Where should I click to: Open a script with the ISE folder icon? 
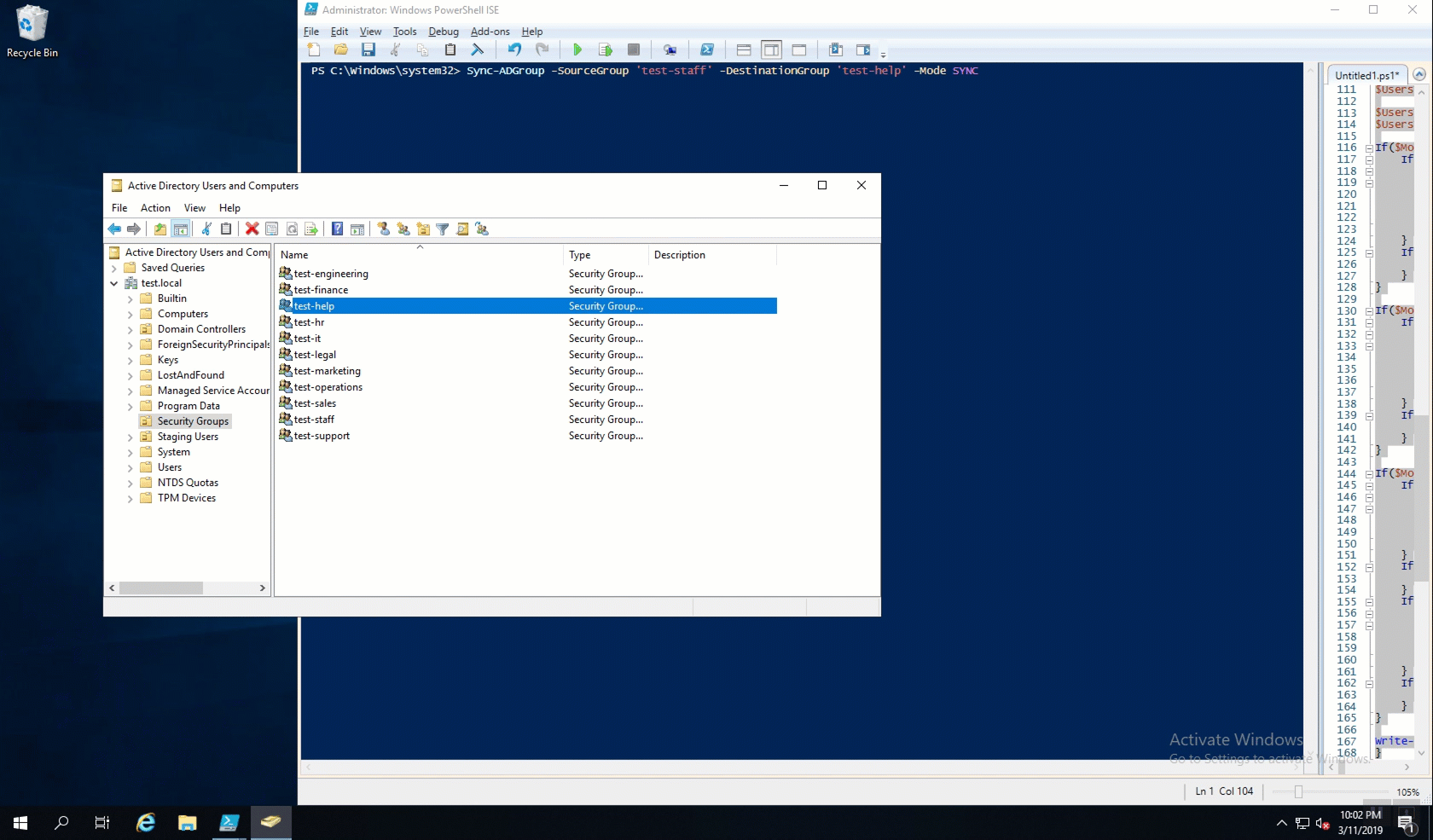tap(341, 49)
